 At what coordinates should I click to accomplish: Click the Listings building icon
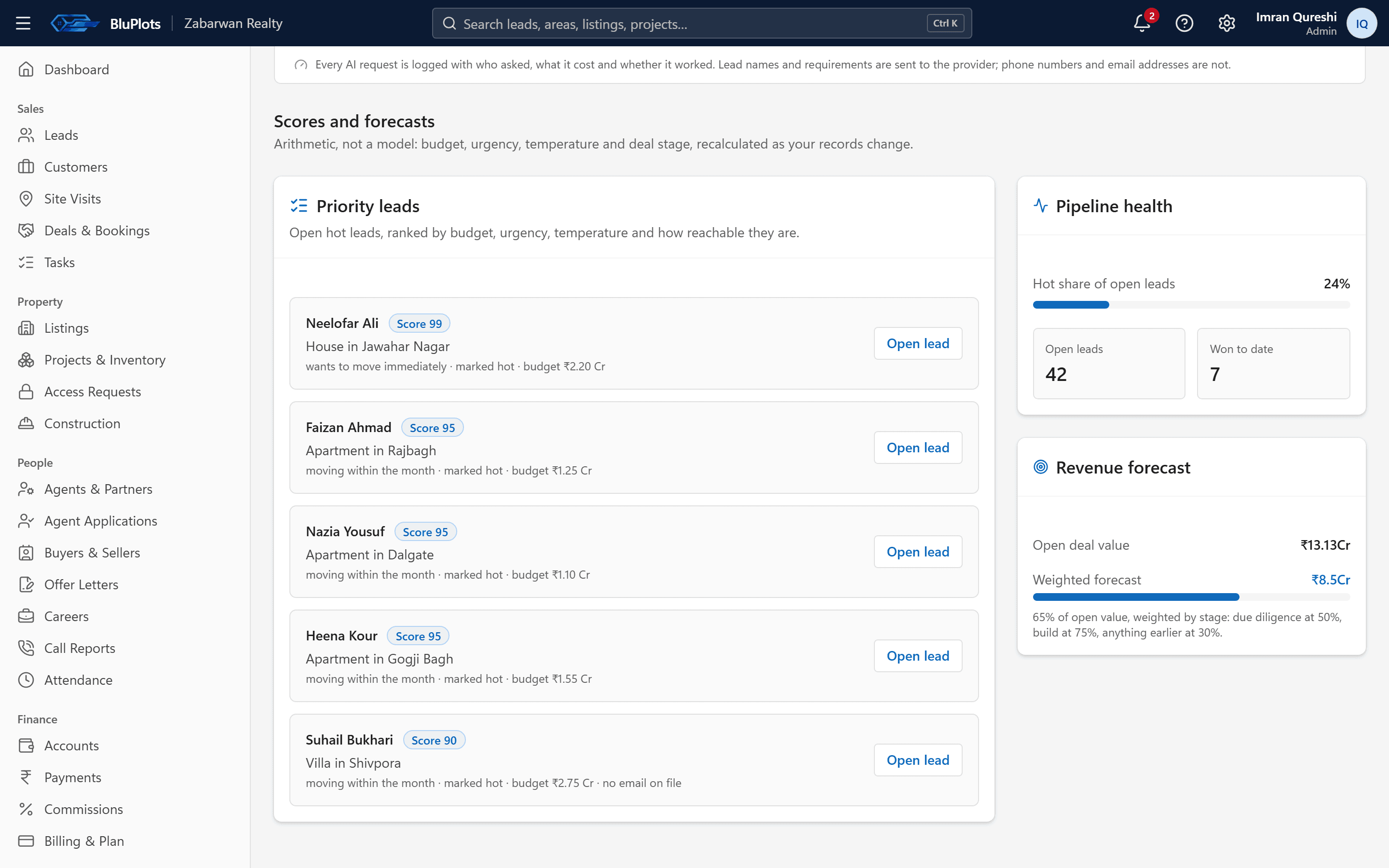tap(26, 328)
